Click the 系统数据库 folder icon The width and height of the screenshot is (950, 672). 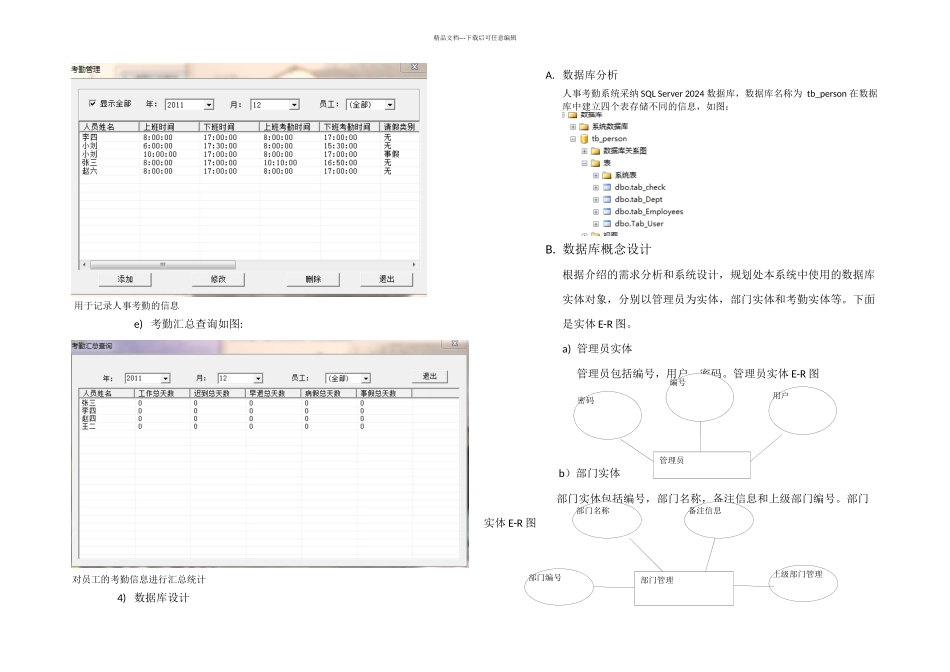click(x=584, y=127)
